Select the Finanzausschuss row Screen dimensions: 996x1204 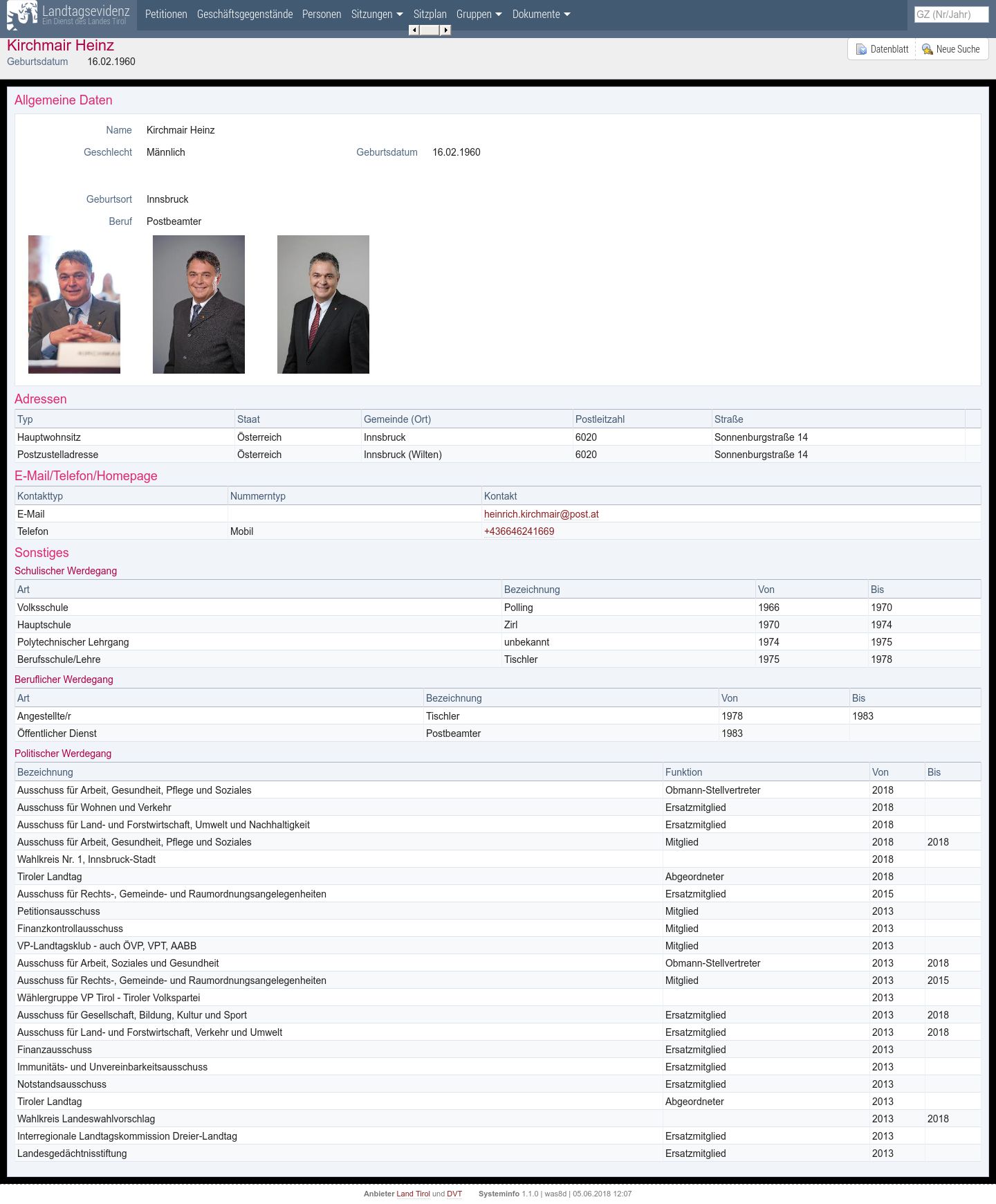[498, 1050]
